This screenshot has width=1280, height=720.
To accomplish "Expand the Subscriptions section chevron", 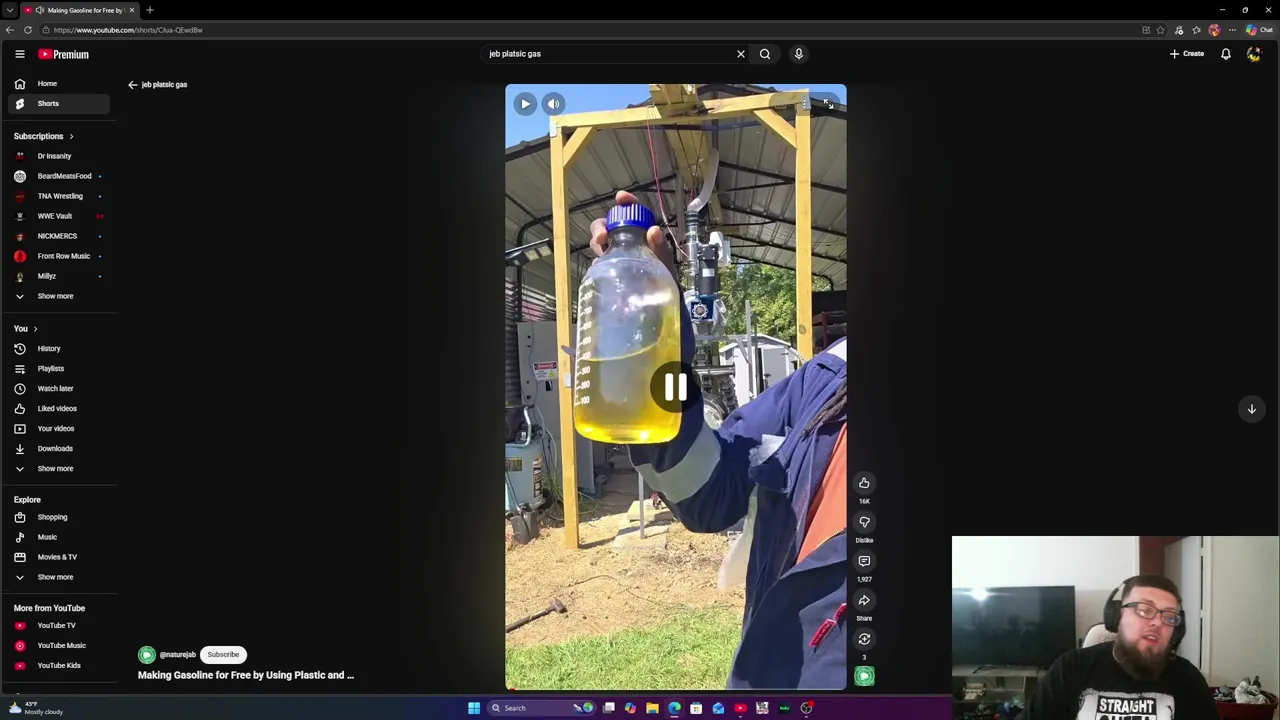I will (71, 136).
